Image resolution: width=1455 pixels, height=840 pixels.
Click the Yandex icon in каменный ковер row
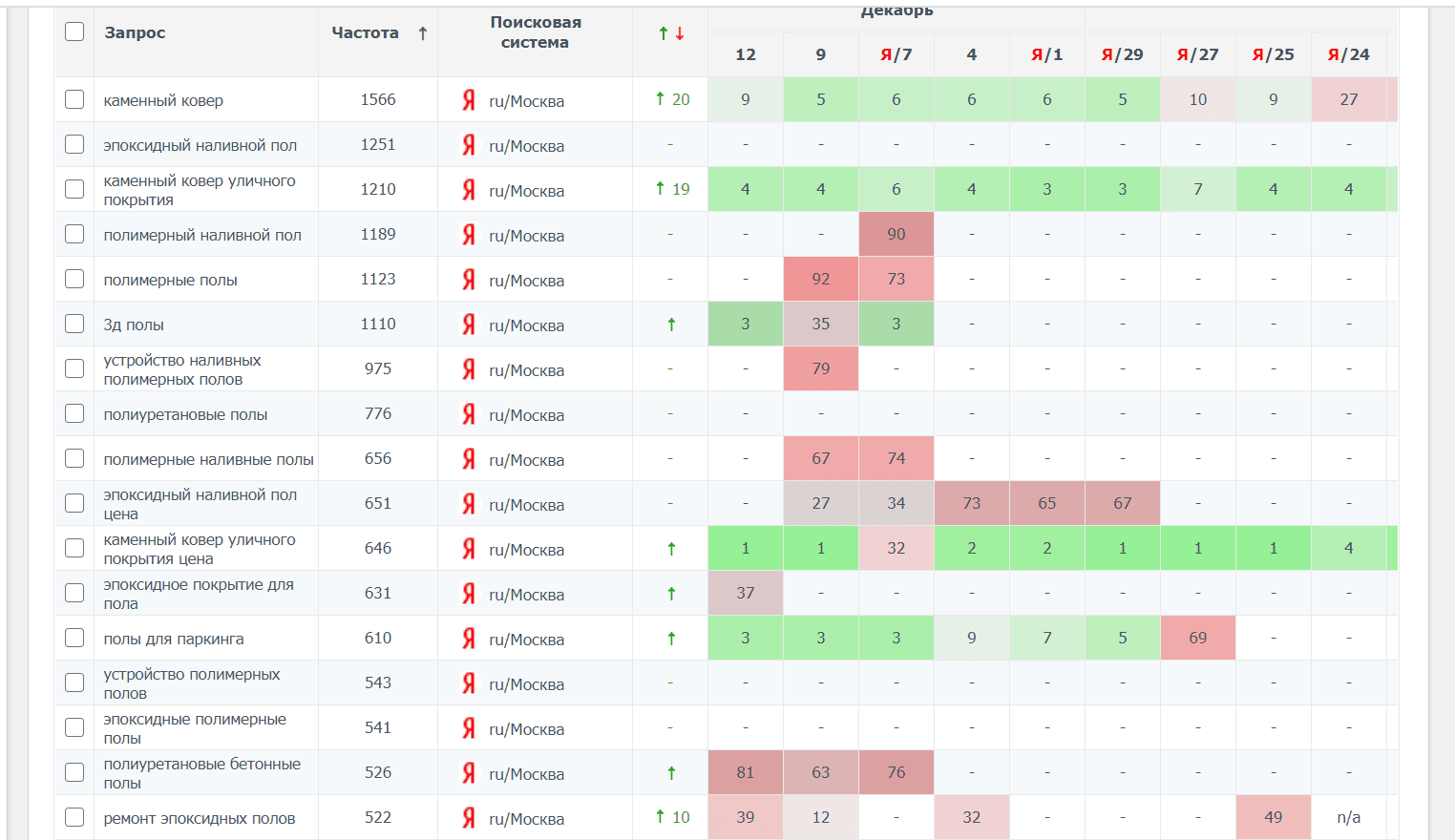469,100
